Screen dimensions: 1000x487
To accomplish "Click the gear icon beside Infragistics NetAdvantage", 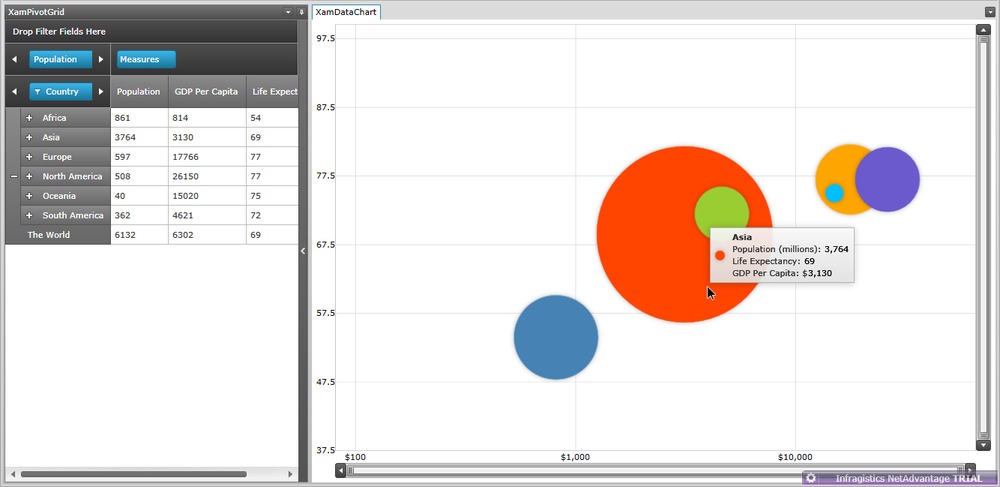I will 811,478.
